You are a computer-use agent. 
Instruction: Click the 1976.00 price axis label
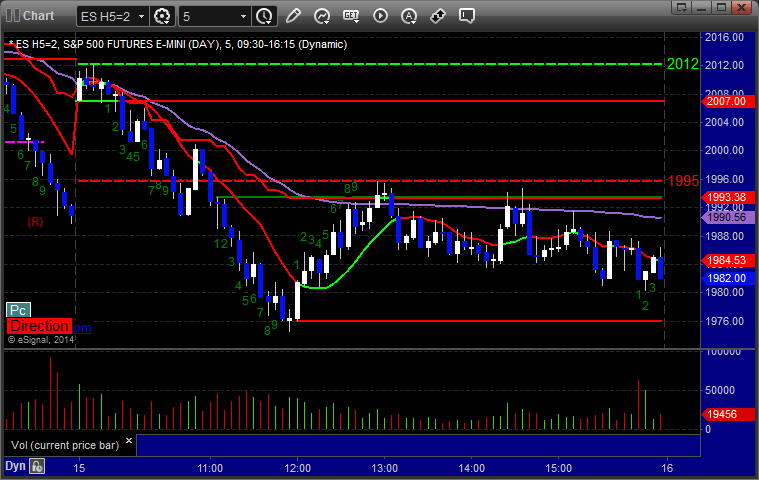click(x=724, y=321)
